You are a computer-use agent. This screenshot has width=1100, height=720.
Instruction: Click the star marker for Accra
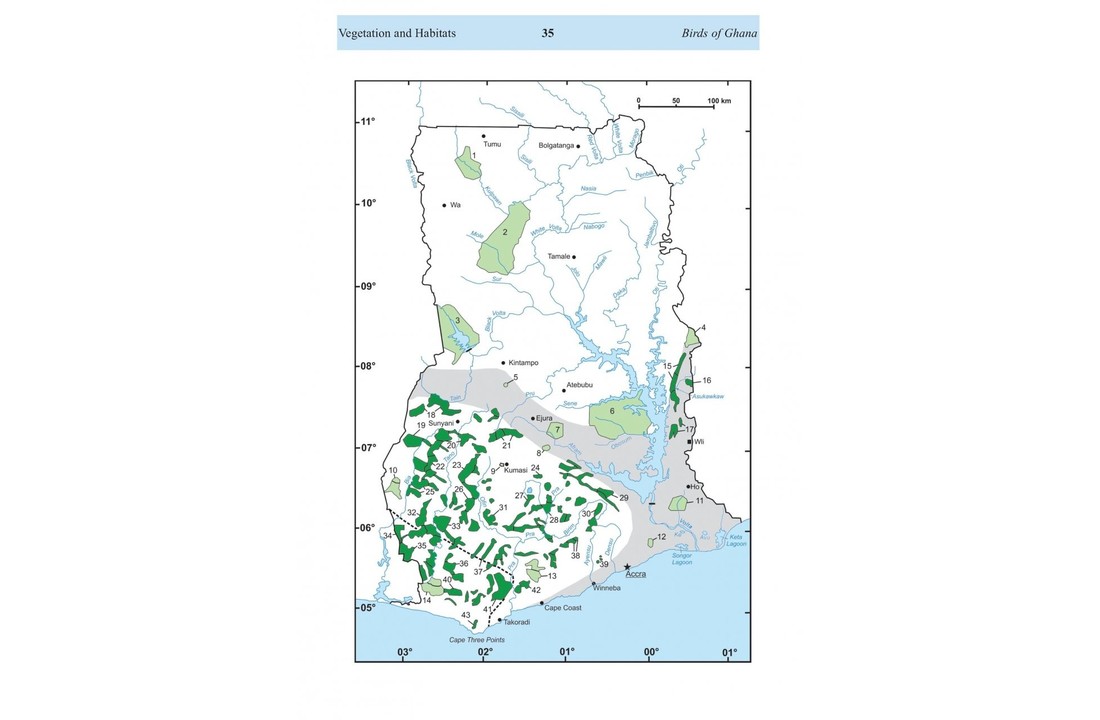point(627,566)
